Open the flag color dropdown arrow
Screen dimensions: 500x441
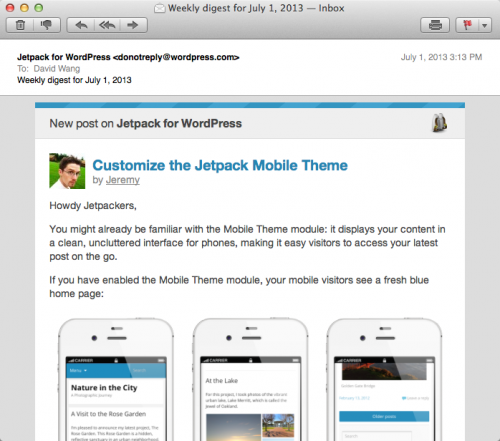point(485,25)
